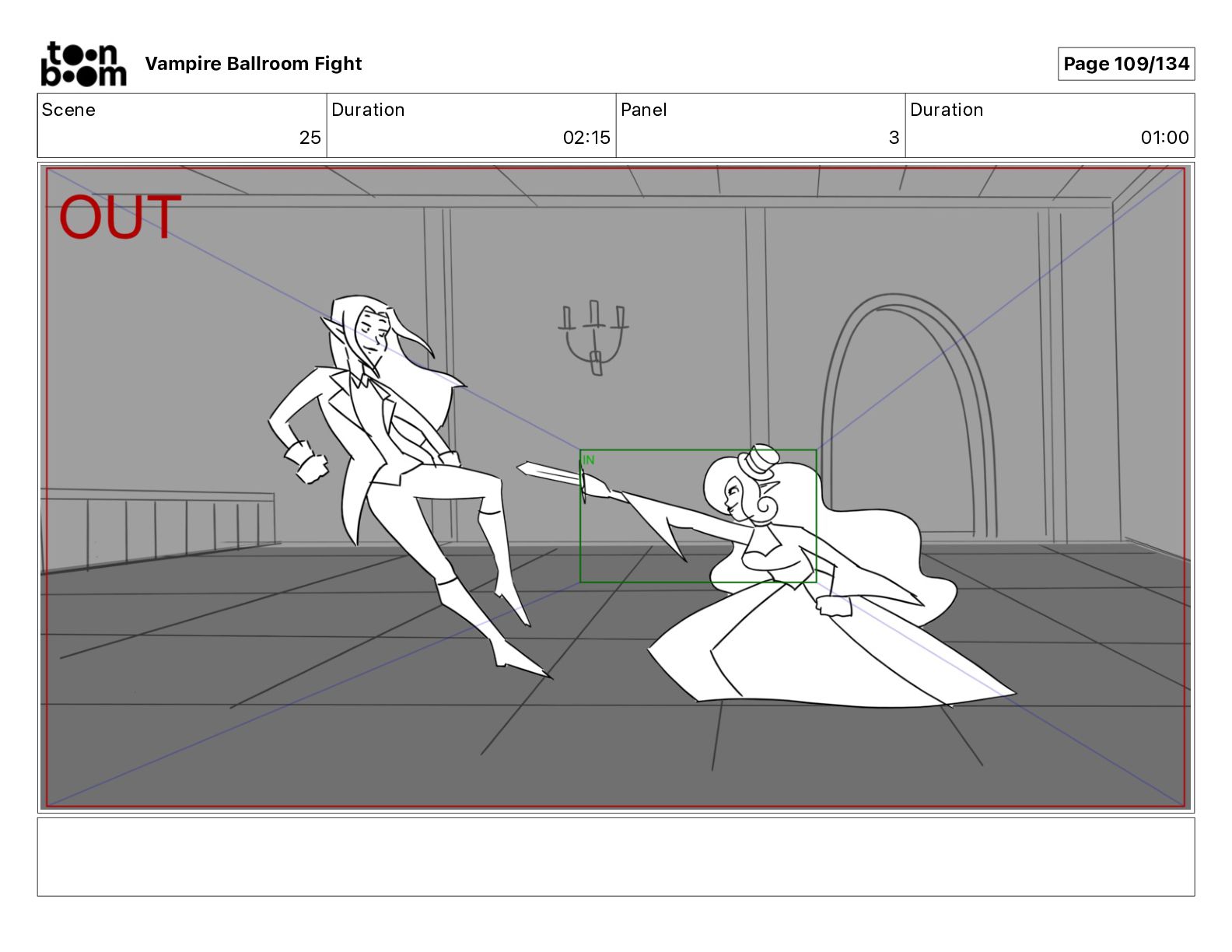Click the Toon Boom logo
The height and width of the screenshot is (952, 1232).
(83, 64)
